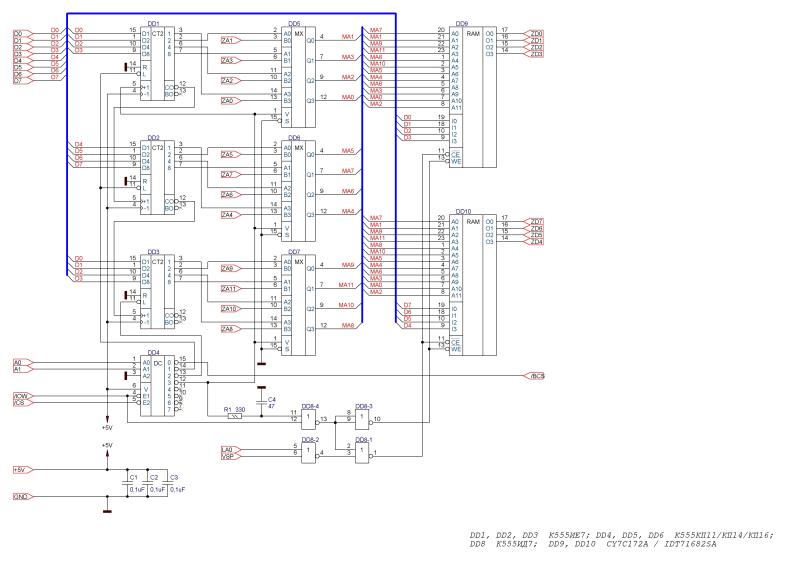The width and height of the screenshot is (800, 566).
Task: Click the component list text at bottom
Action: 620,539
